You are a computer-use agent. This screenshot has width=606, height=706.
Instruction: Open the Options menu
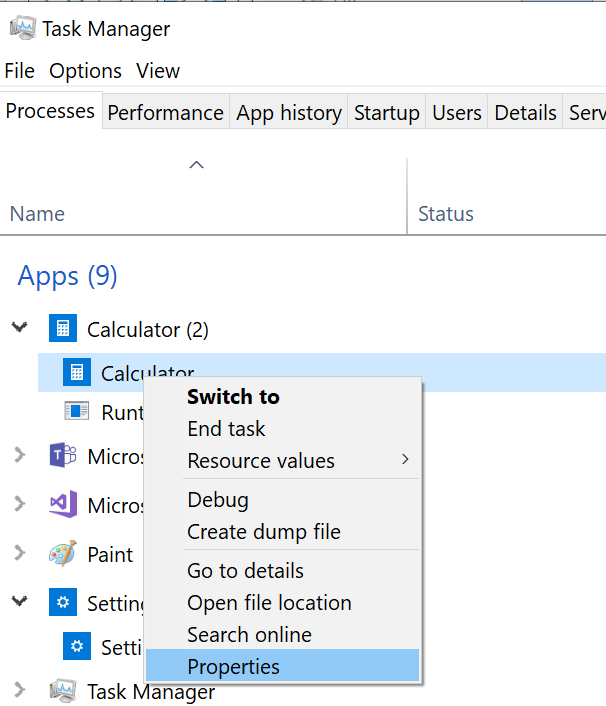pyautogui.click(x=85, y=71)
